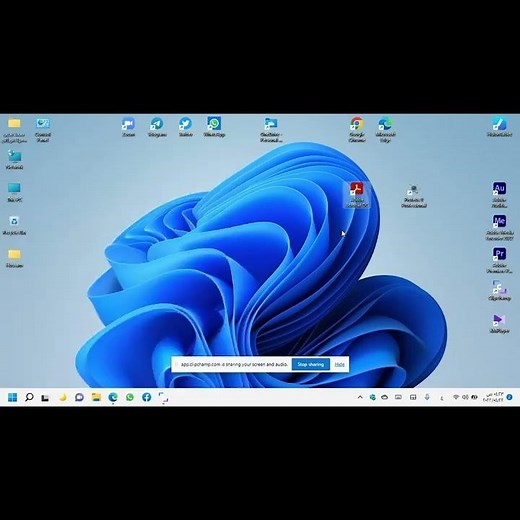
Task: Open the WhatsApp desktop shortcut
Action: [x=214, y=127]
